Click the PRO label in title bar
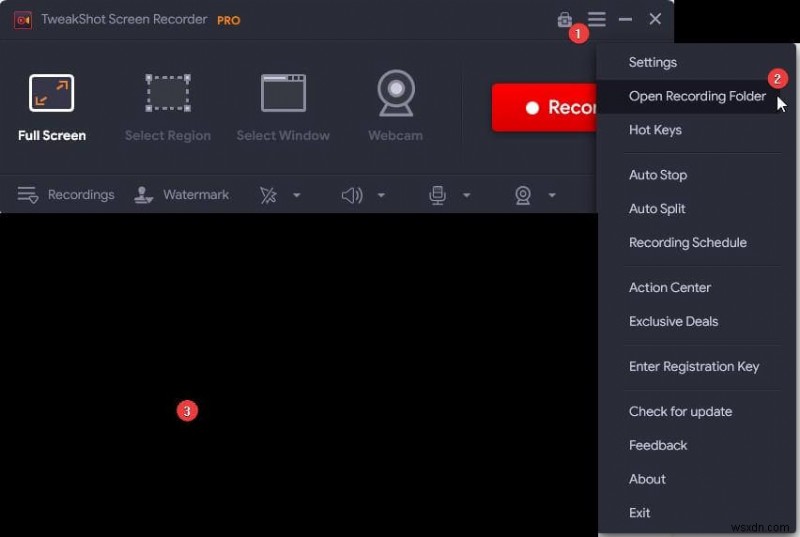 228,20
